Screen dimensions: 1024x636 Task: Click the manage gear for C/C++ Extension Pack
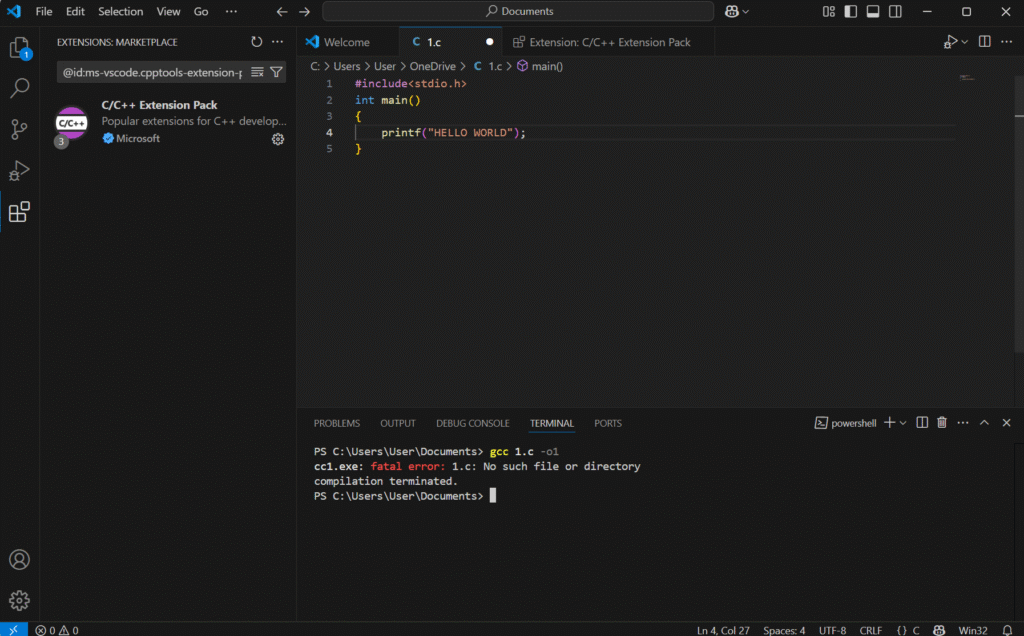278,139
